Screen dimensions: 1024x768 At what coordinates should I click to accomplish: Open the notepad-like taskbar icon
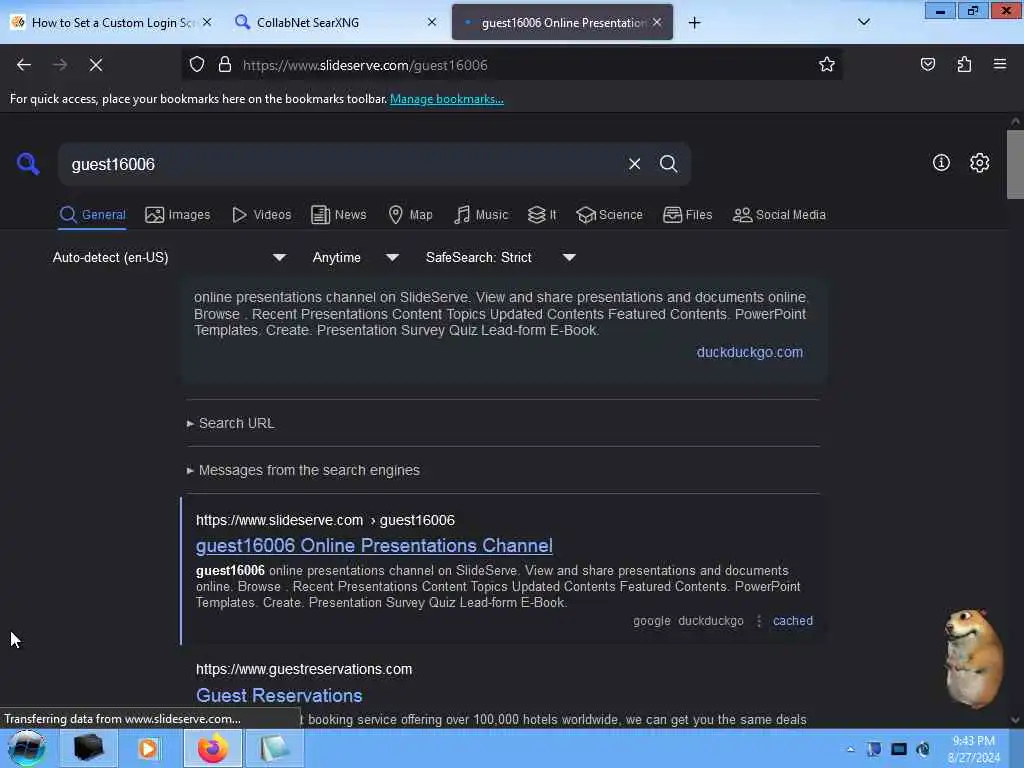[x=274, y=748]
